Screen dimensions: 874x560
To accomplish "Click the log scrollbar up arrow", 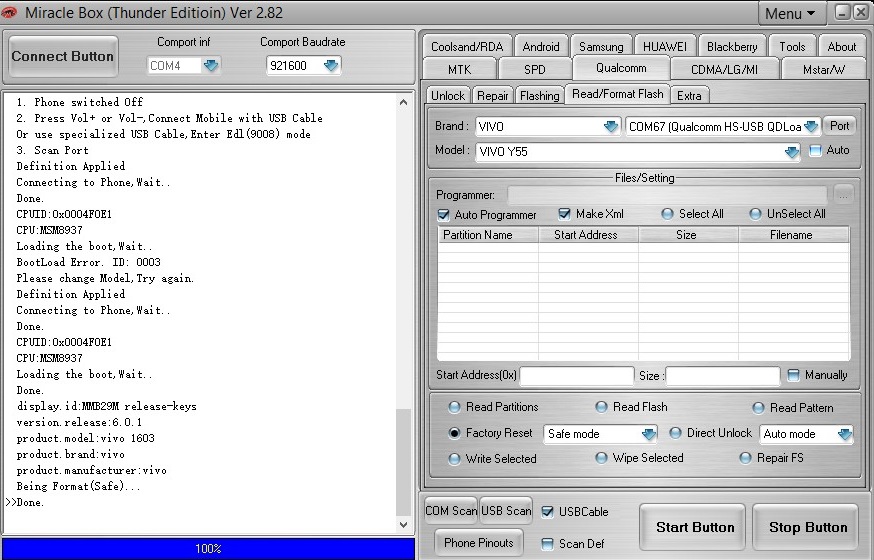I will point(404,102).
